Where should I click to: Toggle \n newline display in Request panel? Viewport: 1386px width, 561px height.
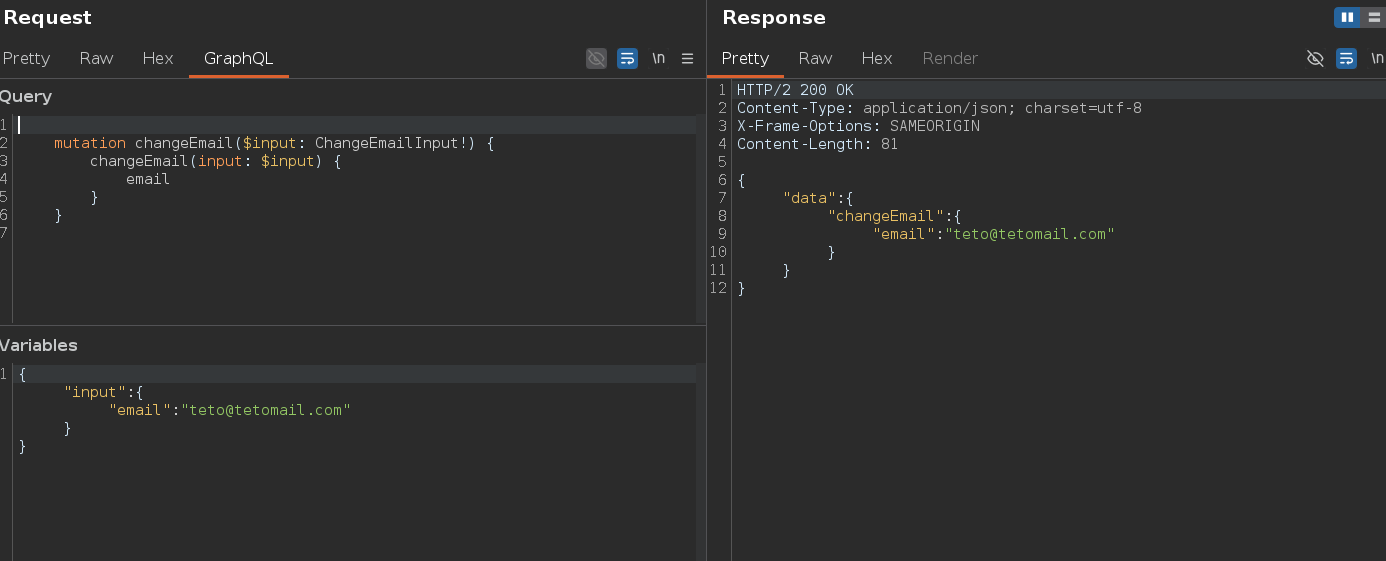[x=658, y=58]
